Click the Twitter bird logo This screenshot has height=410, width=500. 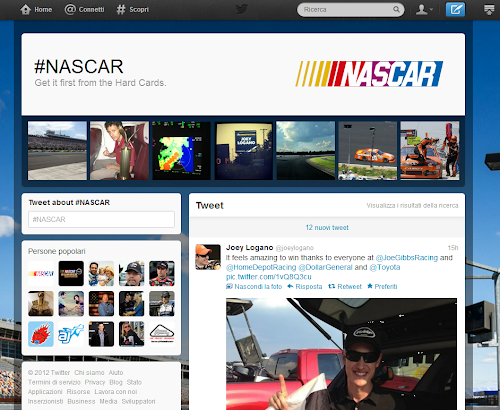(x=241, y=9)
